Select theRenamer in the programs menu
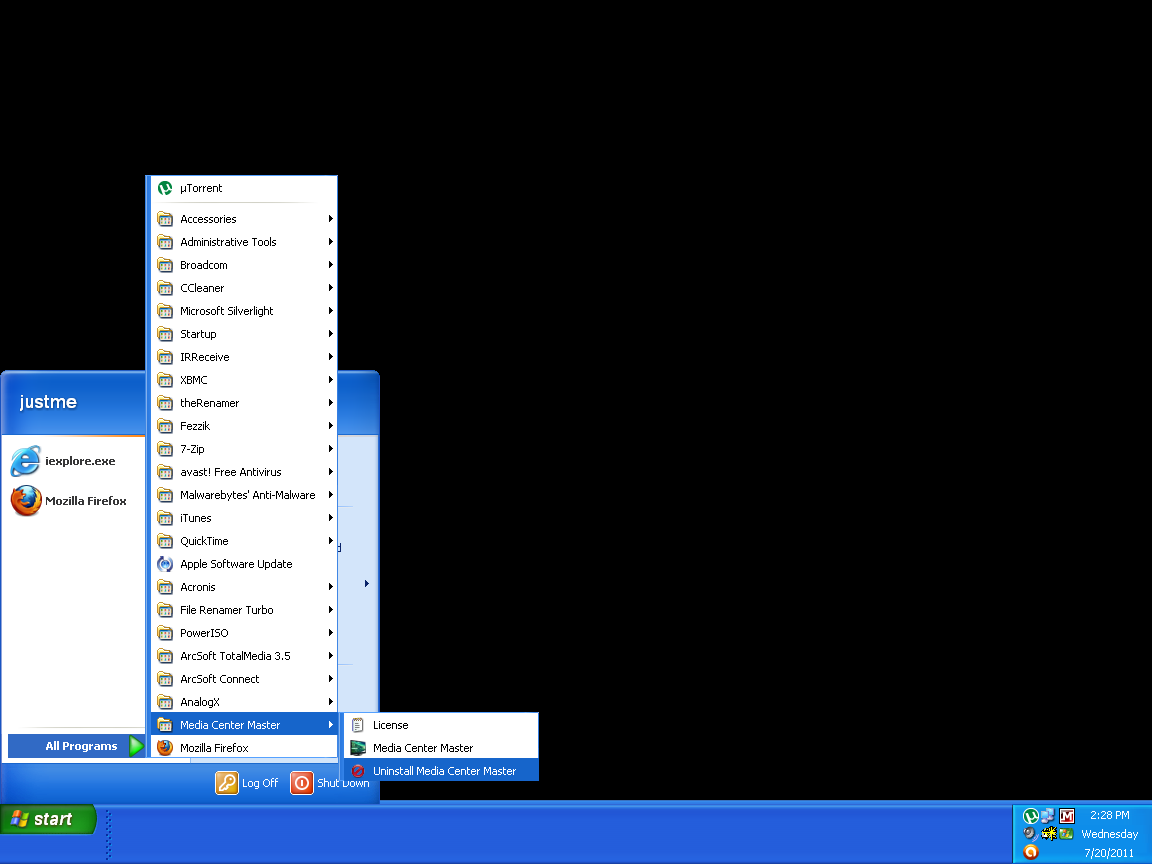 [x=244, y=403]
